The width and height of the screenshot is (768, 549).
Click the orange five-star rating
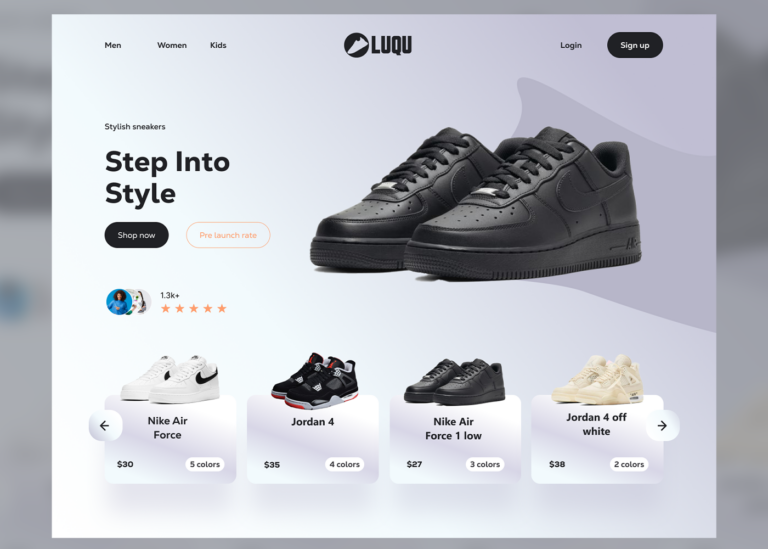pos(194,309)
